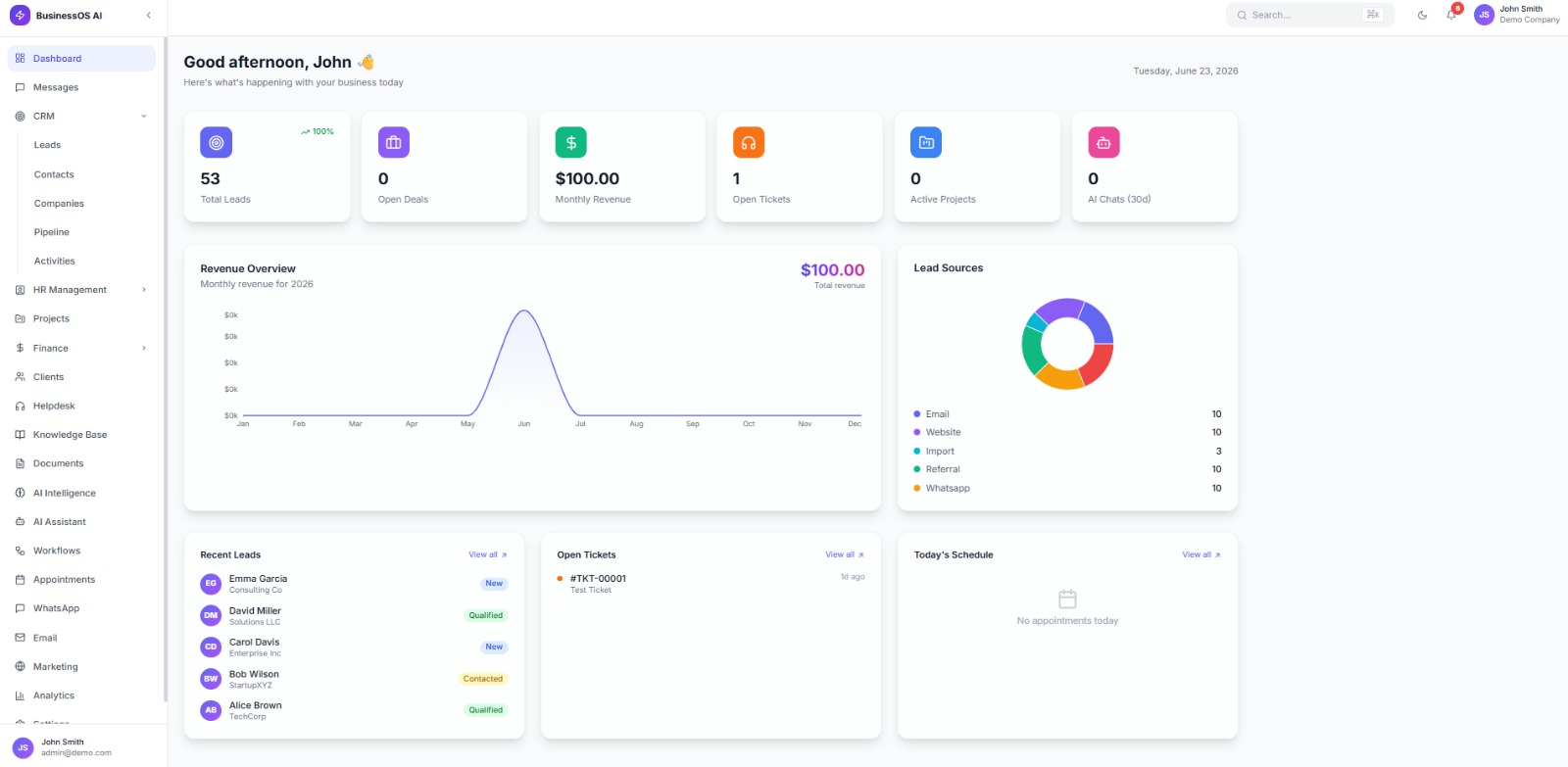The width and height of the screenshot is (1568, 767).
Task: Open Messages in the sidebar
Action: click(x=81, y=87)
